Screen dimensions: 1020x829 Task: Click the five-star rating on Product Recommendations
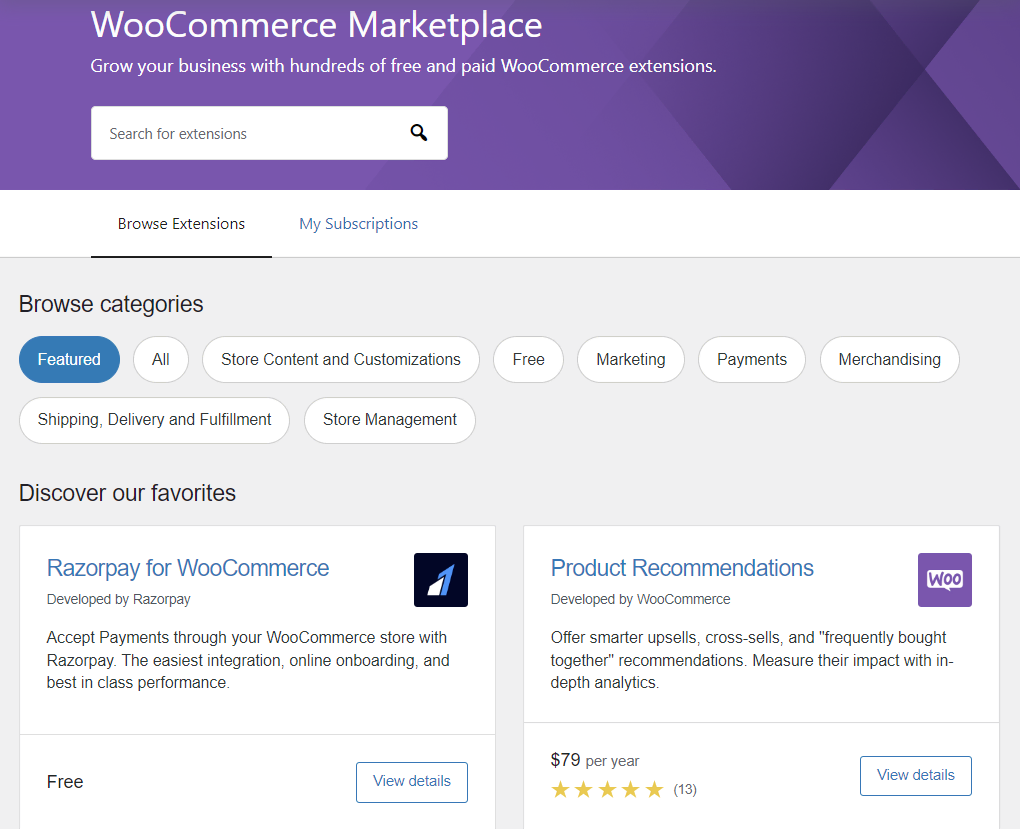click(607, 789)
